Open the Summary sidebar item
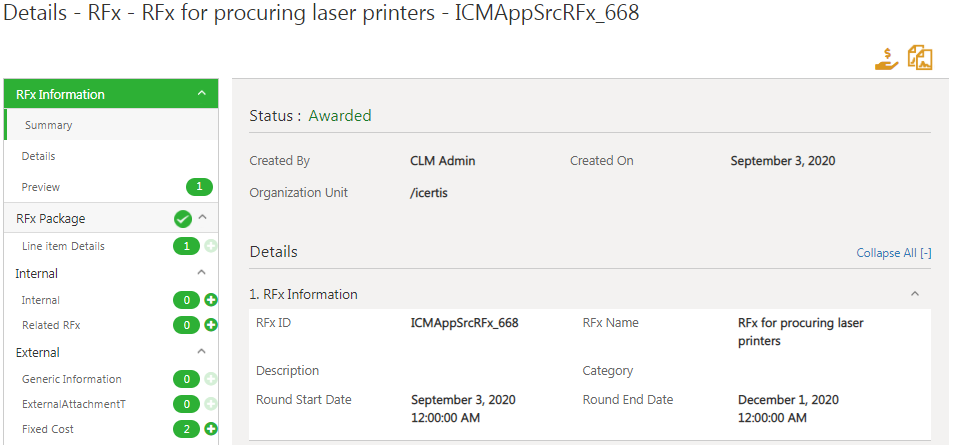953x445 pixels. point(48,125)
